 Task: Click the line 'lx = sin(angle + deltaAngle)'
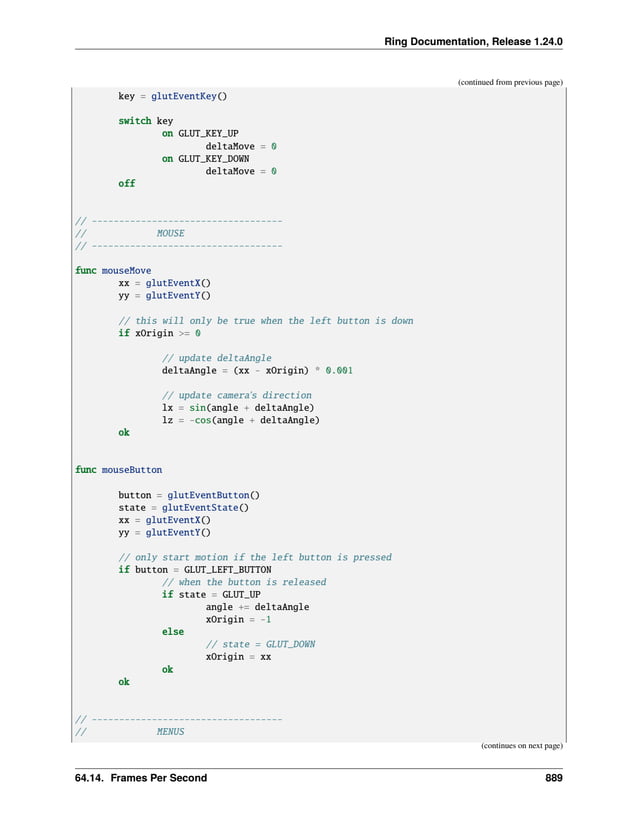point(238,408)
